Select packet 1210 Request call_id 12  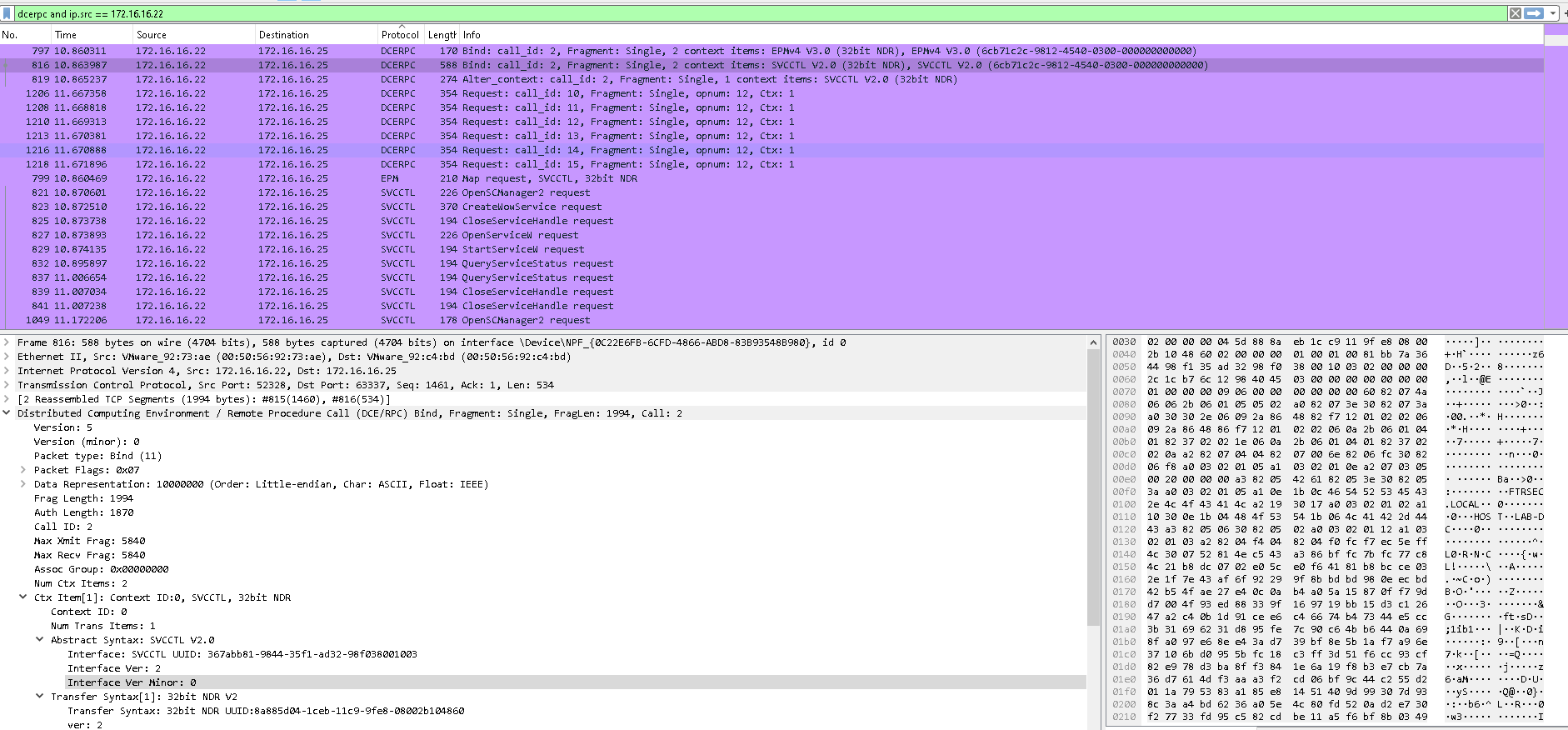click(x=772, y=122)
